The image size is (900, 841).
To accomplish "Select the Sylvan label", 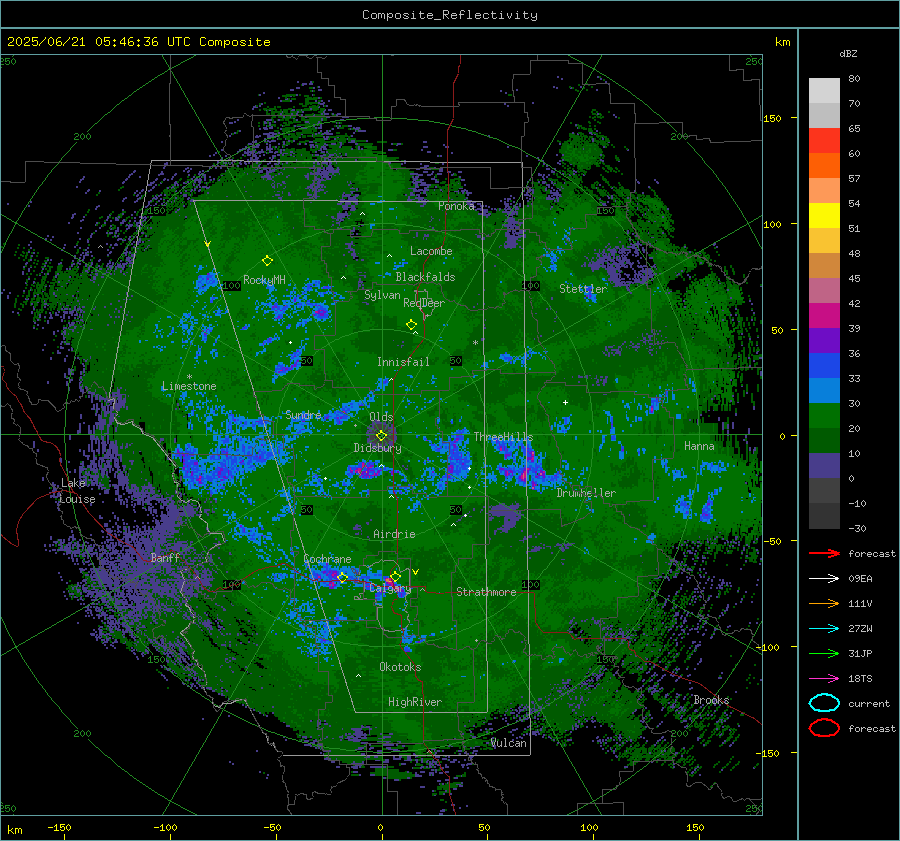I will (x=382, y=295).
